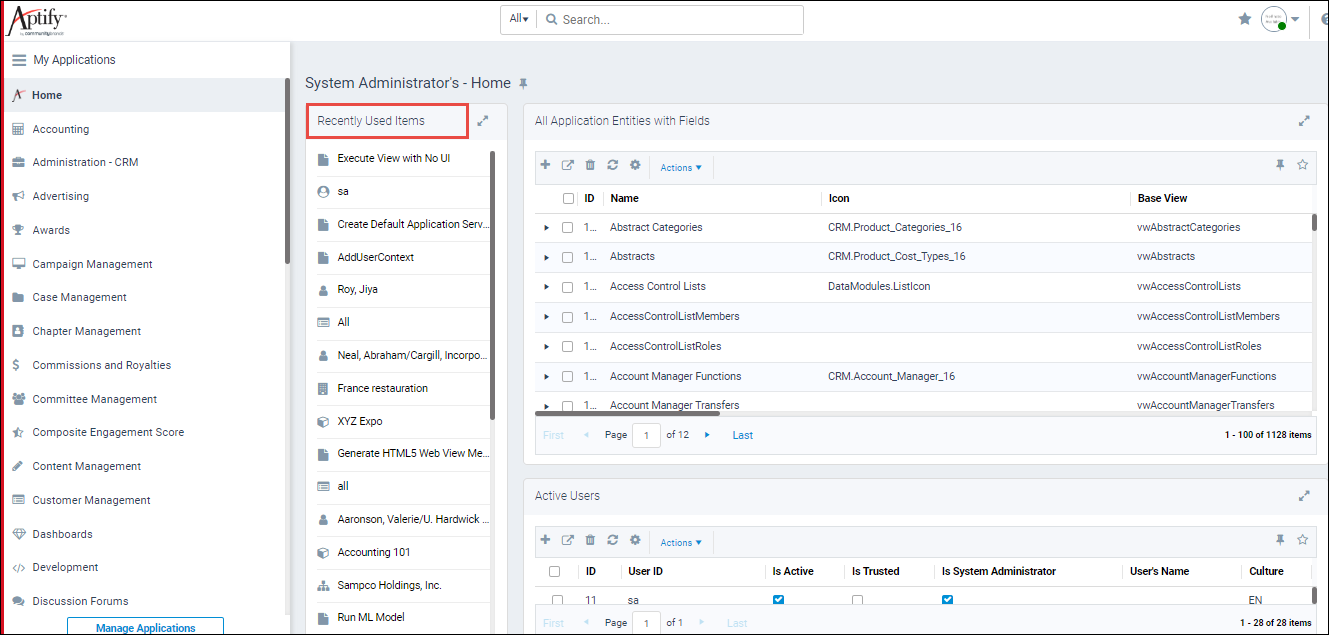Go to Last page of entities grid
Screen dimensions: 1329x635
click(742, 434)
